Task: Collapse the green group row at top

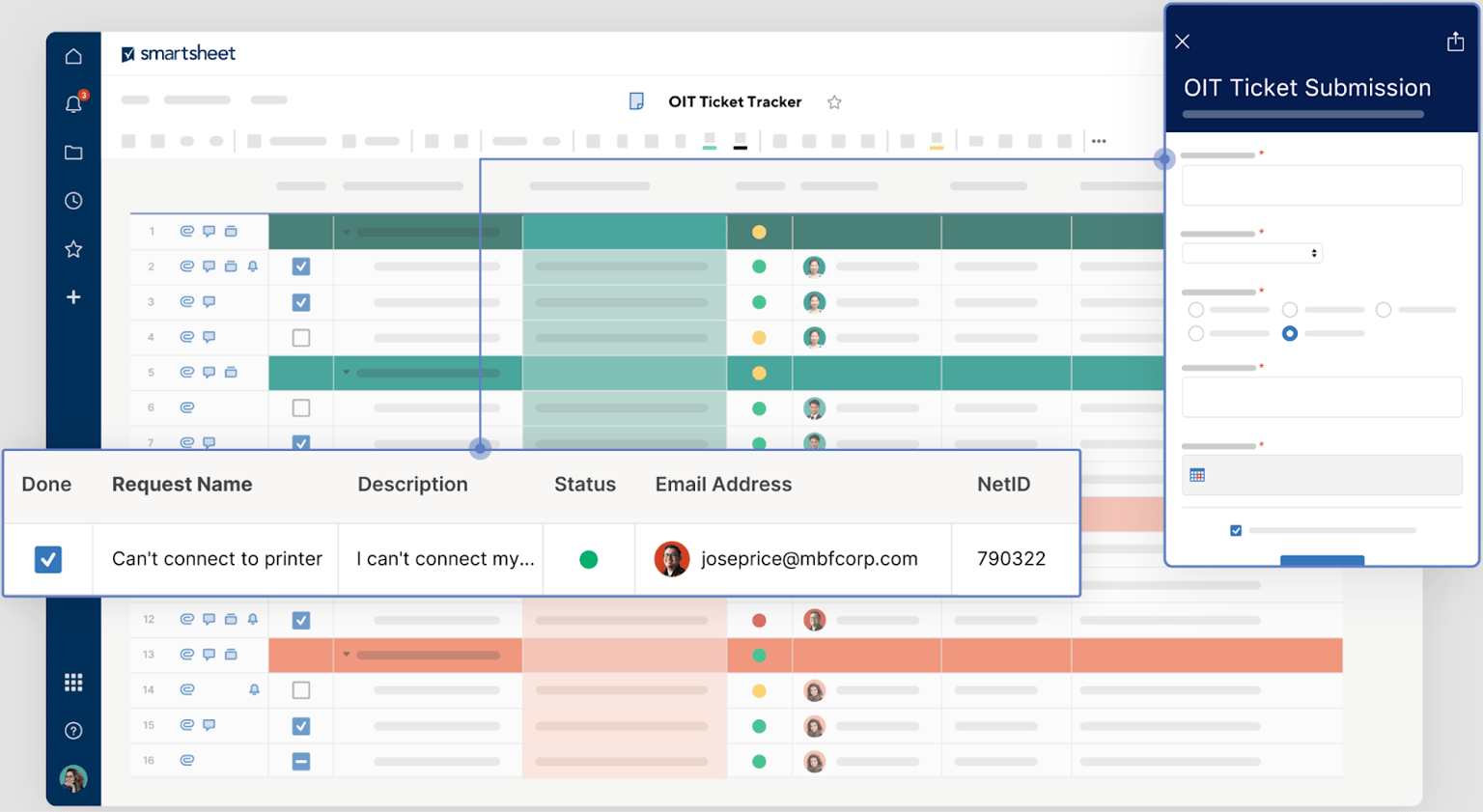Action: [x=348, y=232]
